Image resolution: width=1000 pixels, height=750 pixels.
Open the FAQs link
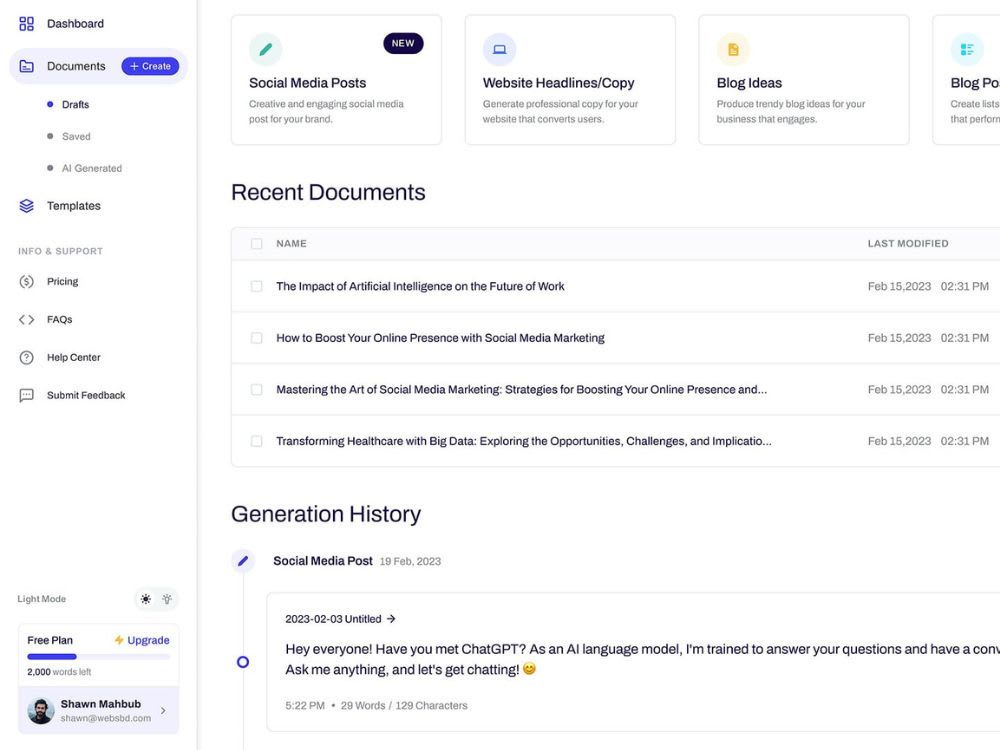(59, 320)
